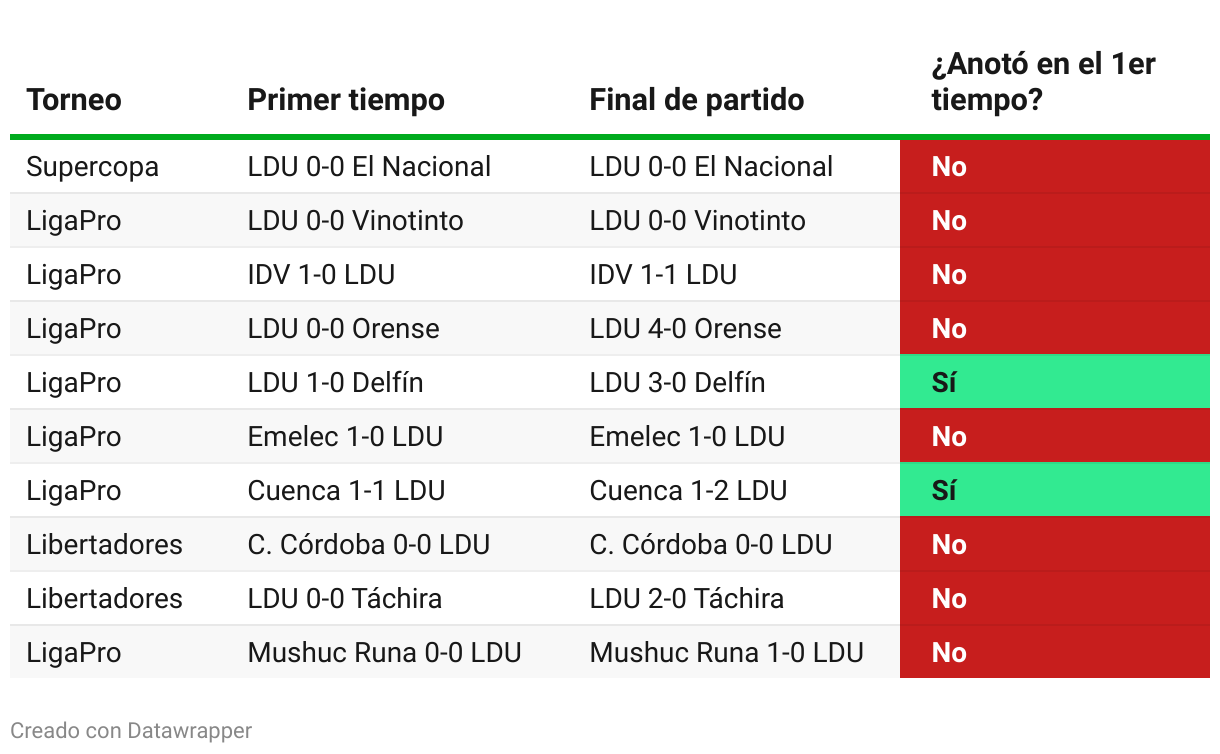Click the Torneo column header

(74, 100)
